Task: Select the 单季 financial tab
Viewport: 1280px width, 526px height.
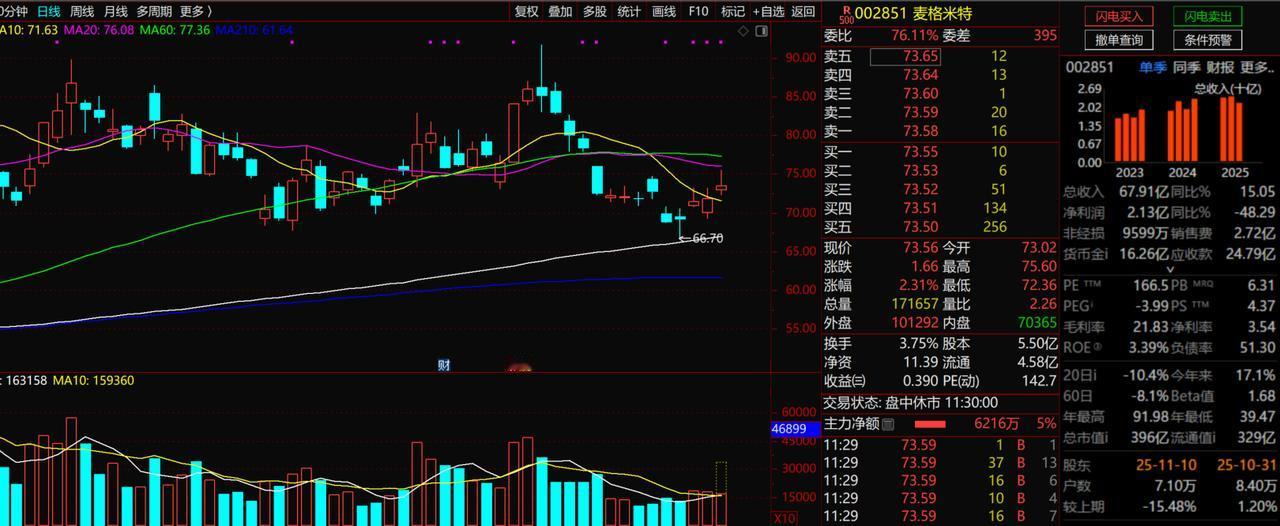Action: pyautogui.click(x=1153, y=68)
